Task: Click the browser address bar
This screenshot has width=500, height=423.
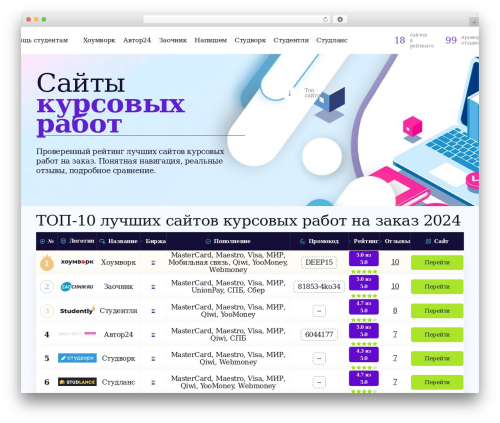Action: pos(236,20)
